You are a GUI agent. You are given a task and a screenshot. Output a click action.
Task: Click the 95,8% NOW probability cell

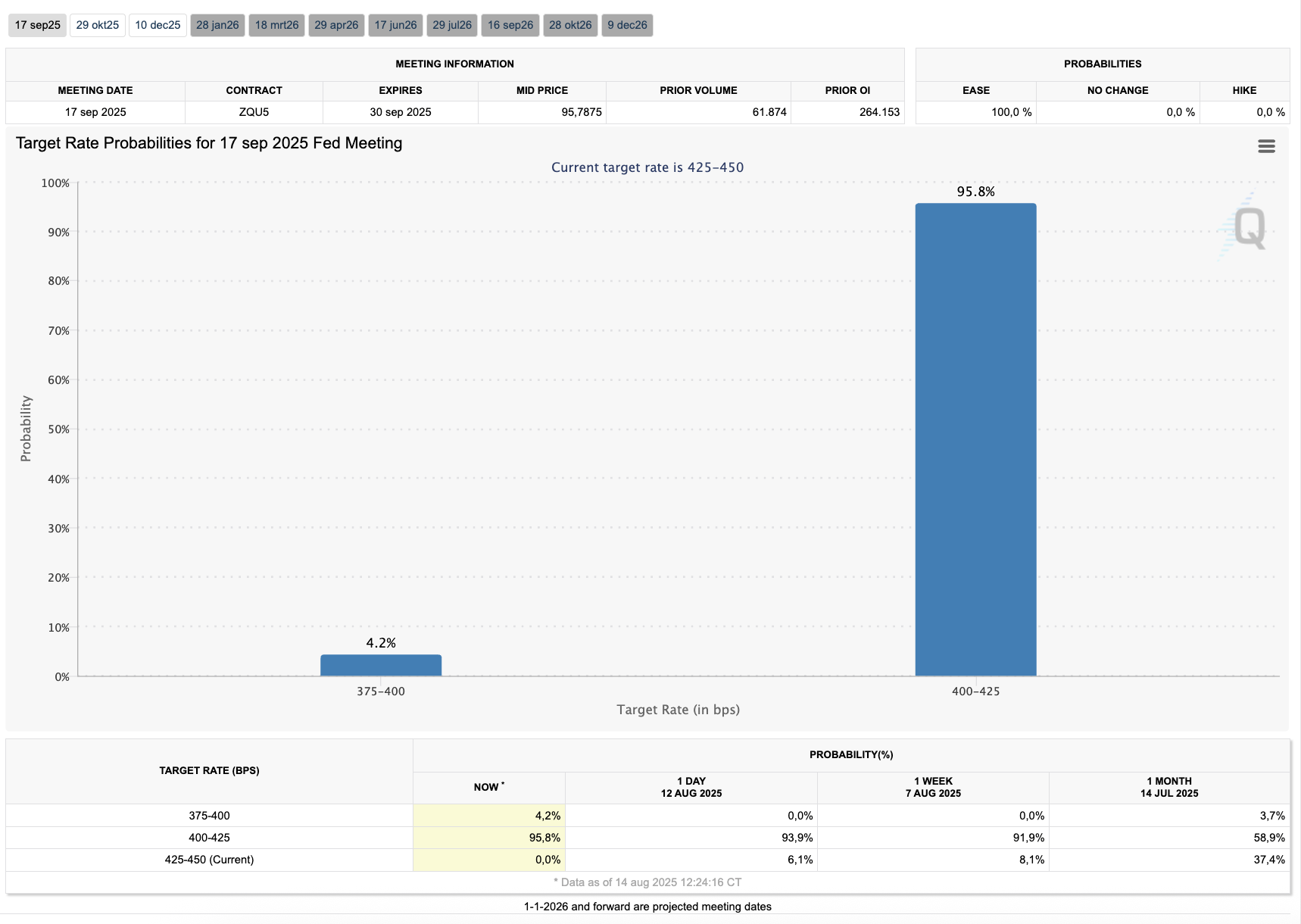point(489,838)
